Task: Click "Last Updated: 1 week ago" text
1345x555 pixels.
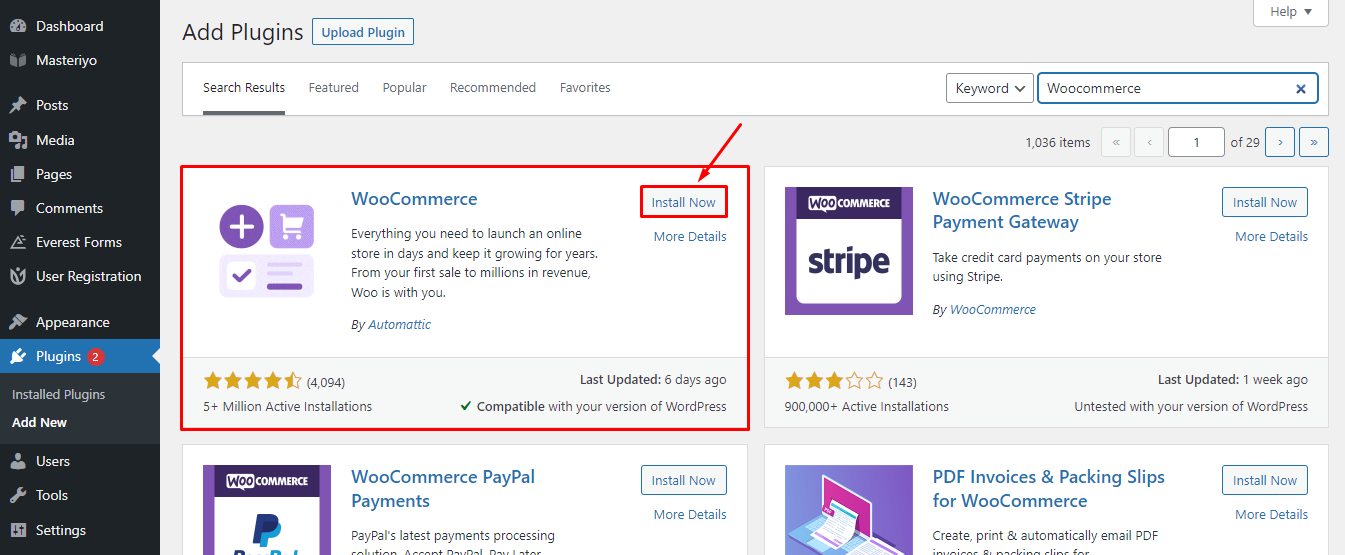Action: pos(1233,380)
